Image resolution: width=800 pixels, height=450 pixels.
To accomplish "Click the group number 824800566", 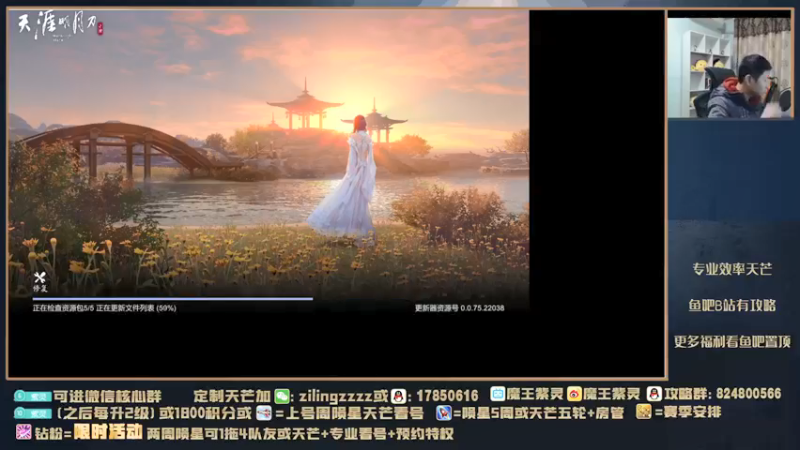I will point(748,393).
